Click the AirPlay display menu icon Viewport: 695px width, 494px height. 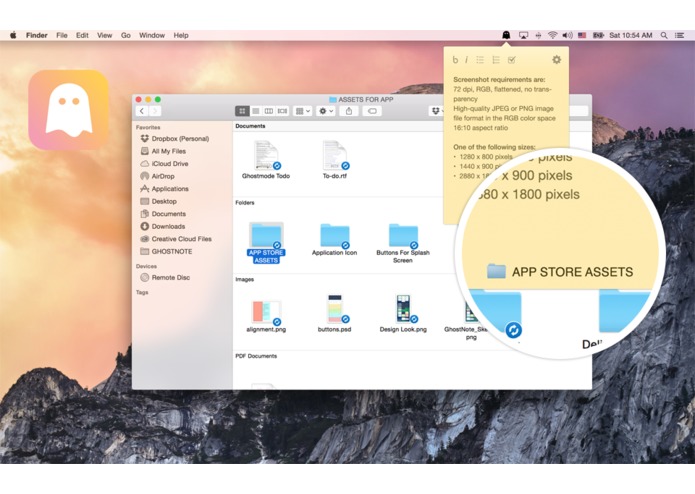click(x=523, y=35)
